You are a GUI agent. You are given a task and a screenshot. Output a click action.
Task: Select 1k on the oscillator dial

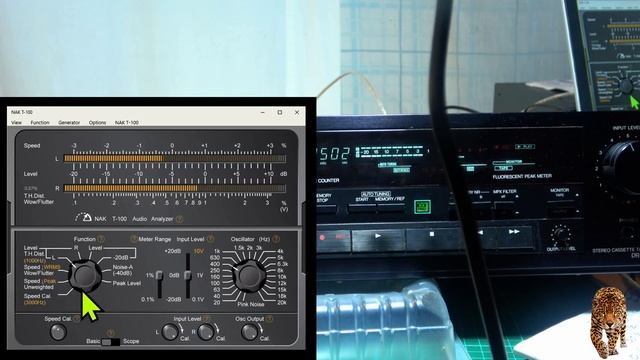click(x=217, y=251)
